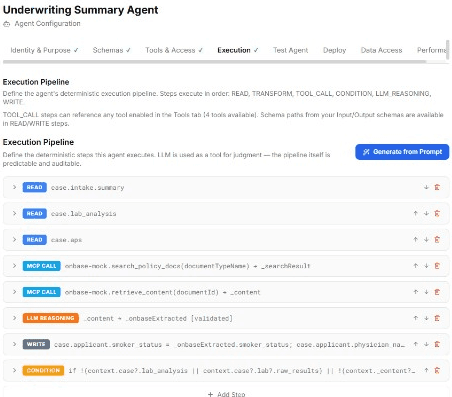452x397 pixels.
Task: Delete the CONDITION step
Action: (437, 370)
